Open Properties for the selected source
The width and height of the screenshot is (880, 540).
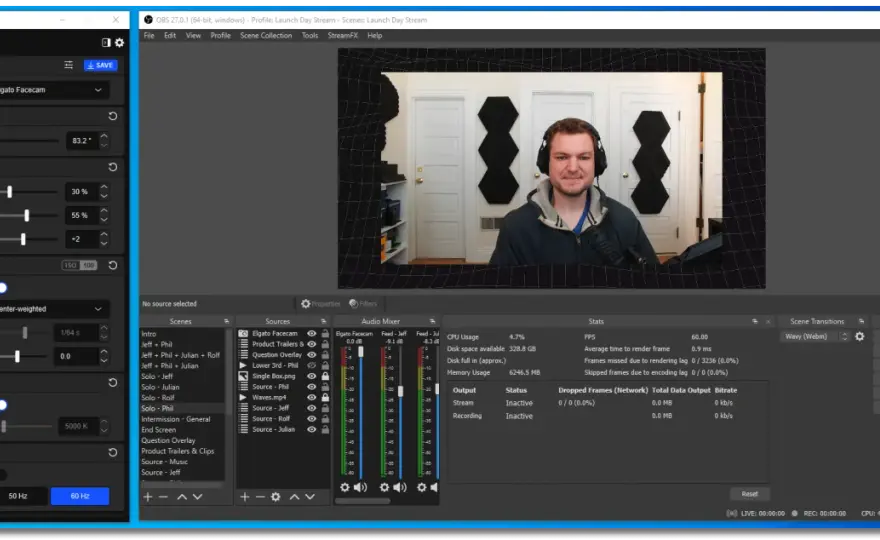pyautogui.click(x=321, y=304)
